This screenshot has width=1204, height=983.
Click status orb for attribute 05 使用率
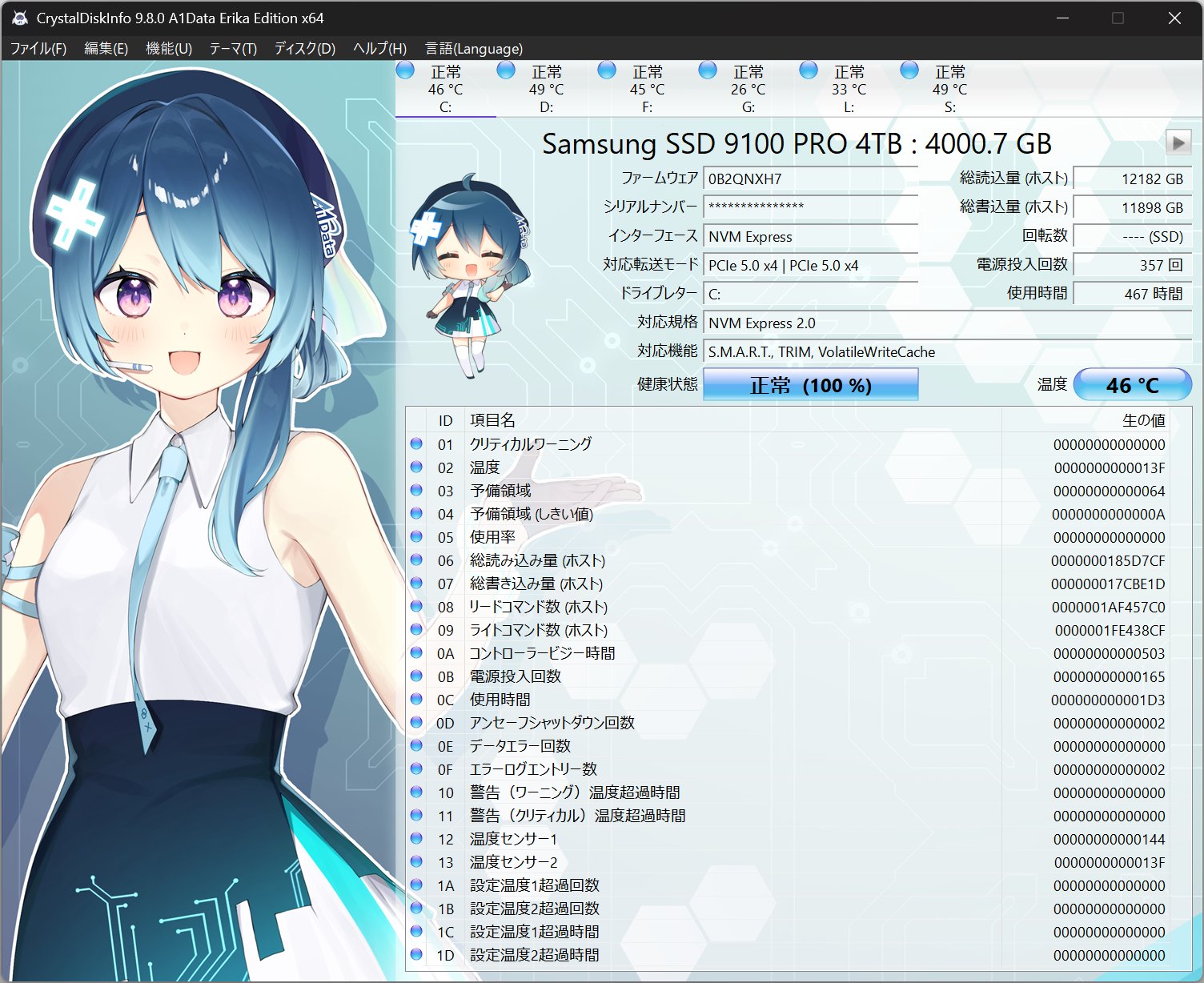(416, 536)
